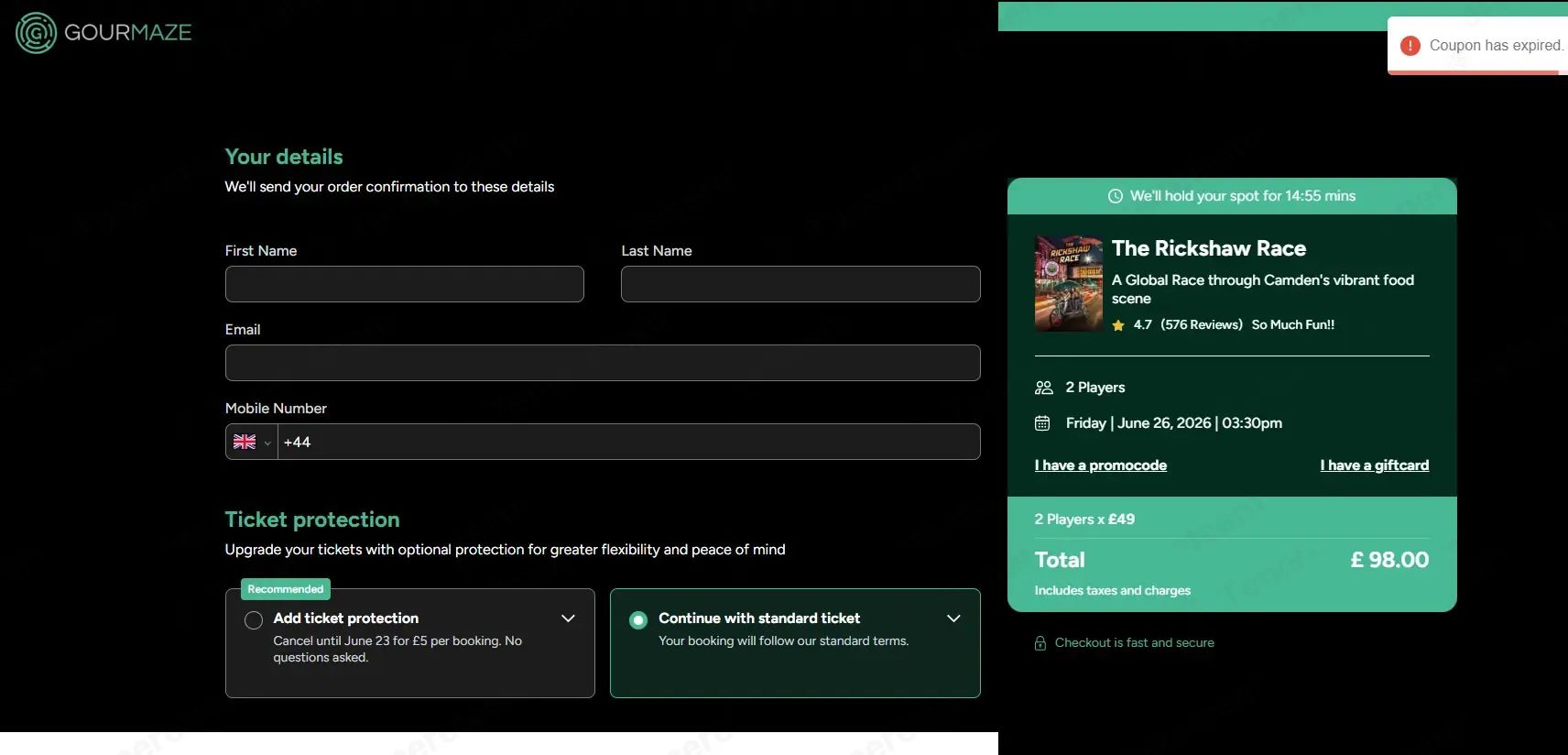Click the GOURMAZE brand name text

[x=128, y=33]
